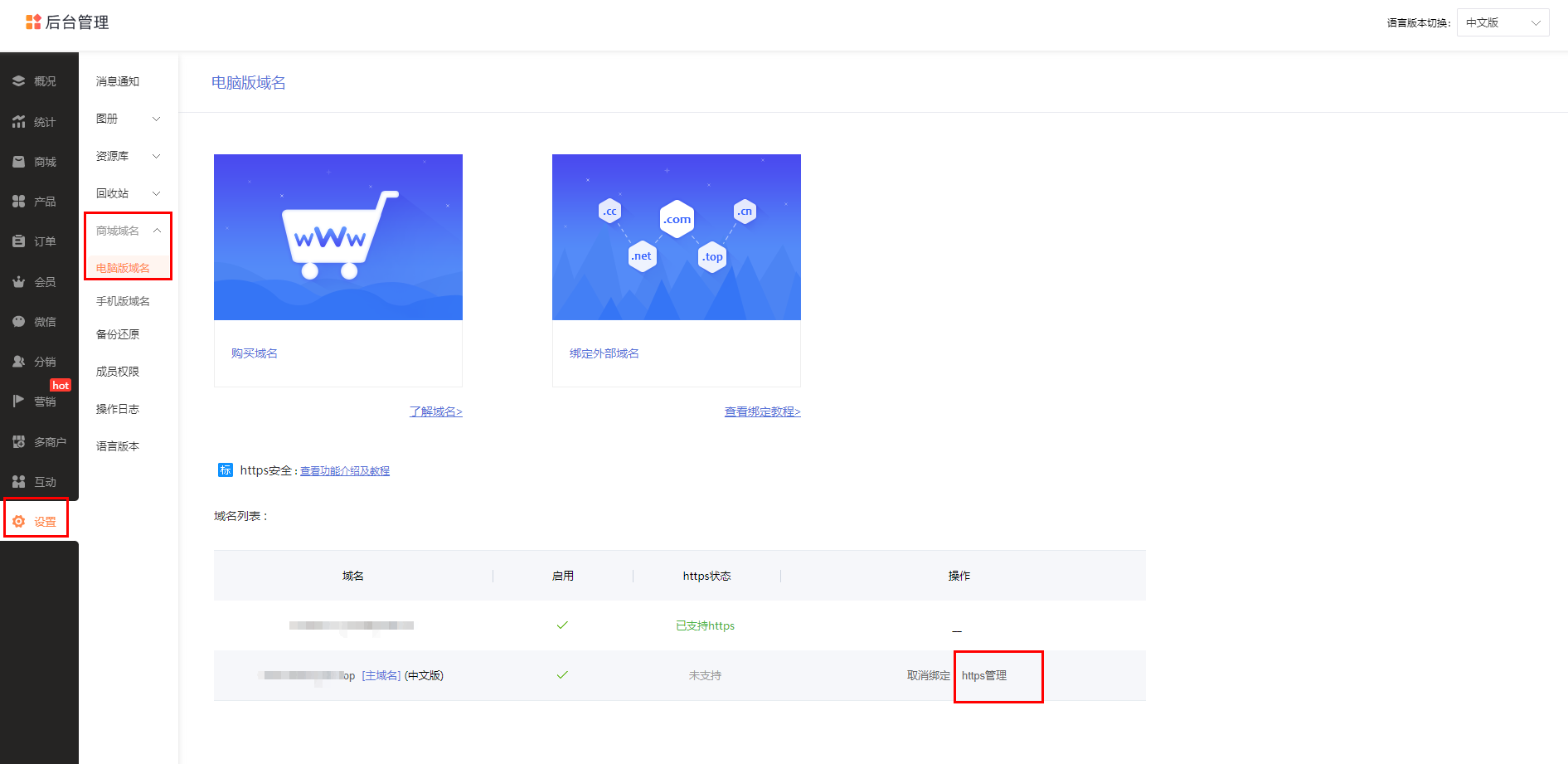
Task: Click the shopping cart www thumbnail
Action: coord(338,237)
